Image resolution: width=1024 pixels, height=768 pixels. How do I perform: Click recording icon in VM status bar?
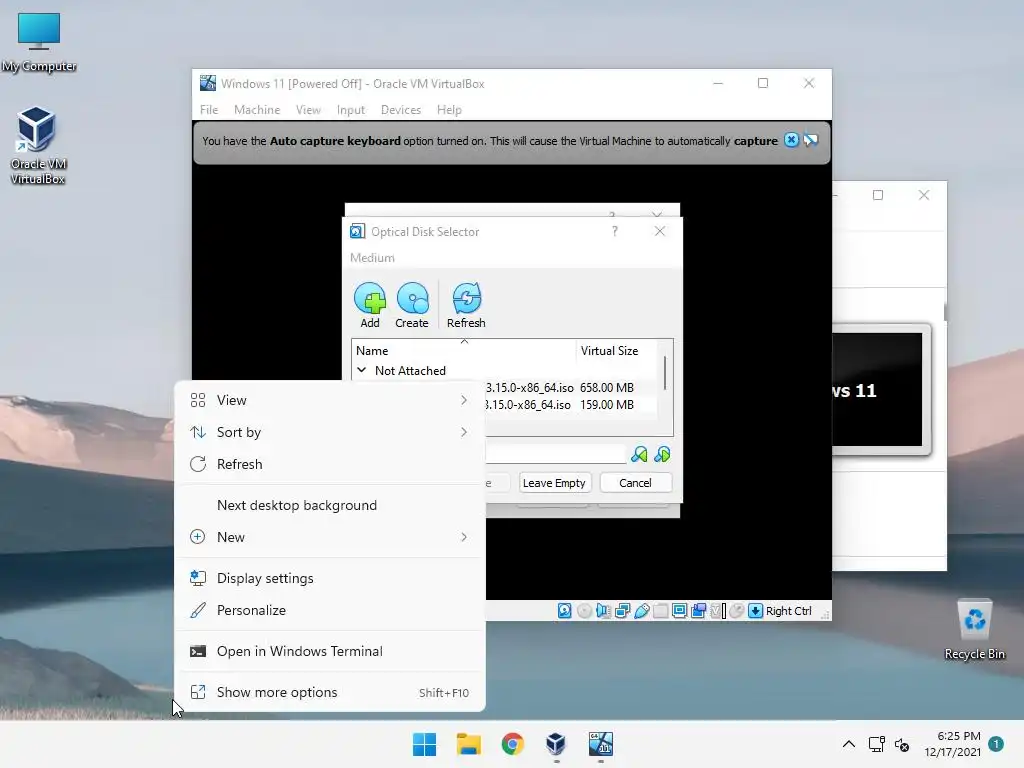coord(699,611)
